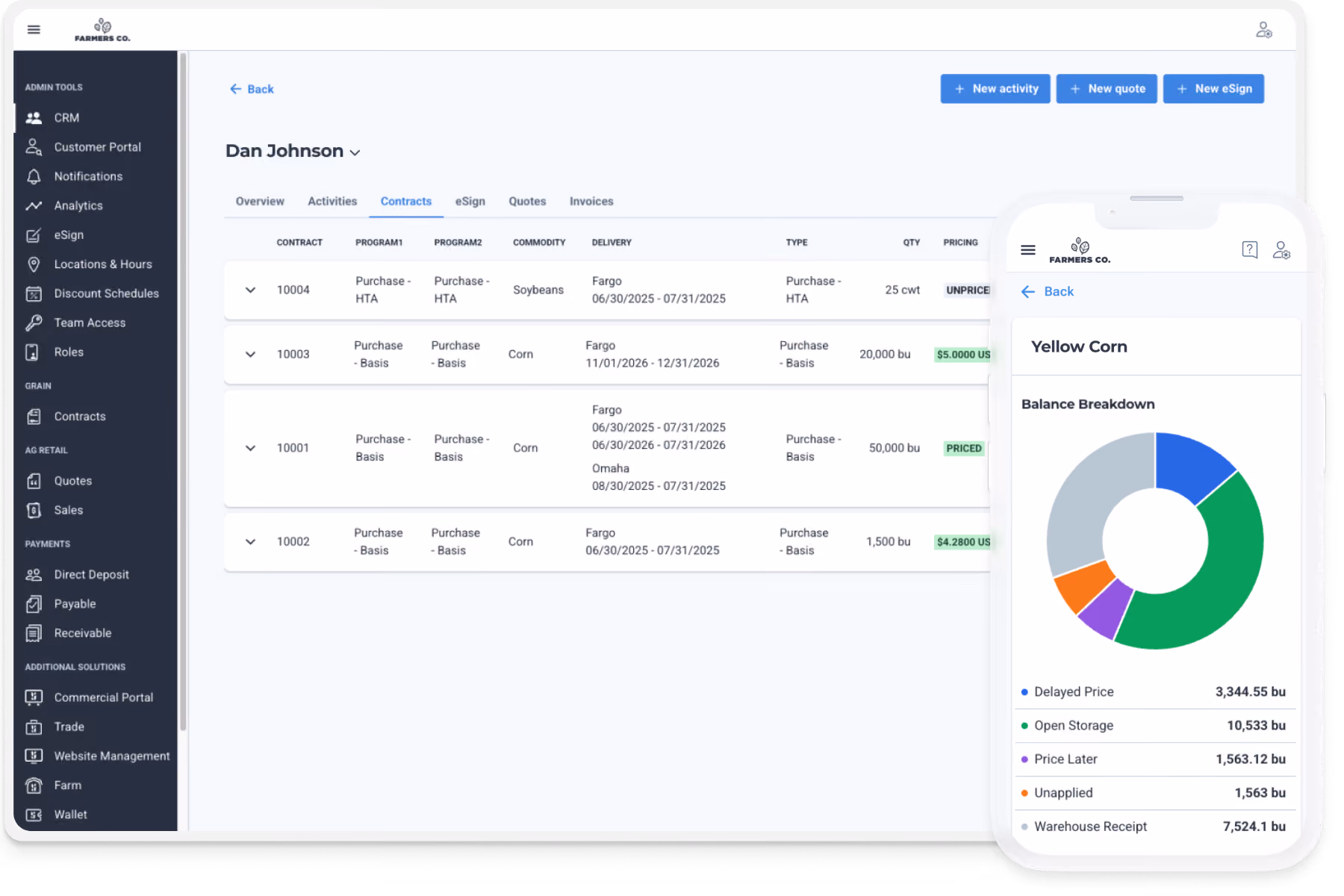
Task: Select the Delayed Price legend row
Action: [x=1154, y=692]
